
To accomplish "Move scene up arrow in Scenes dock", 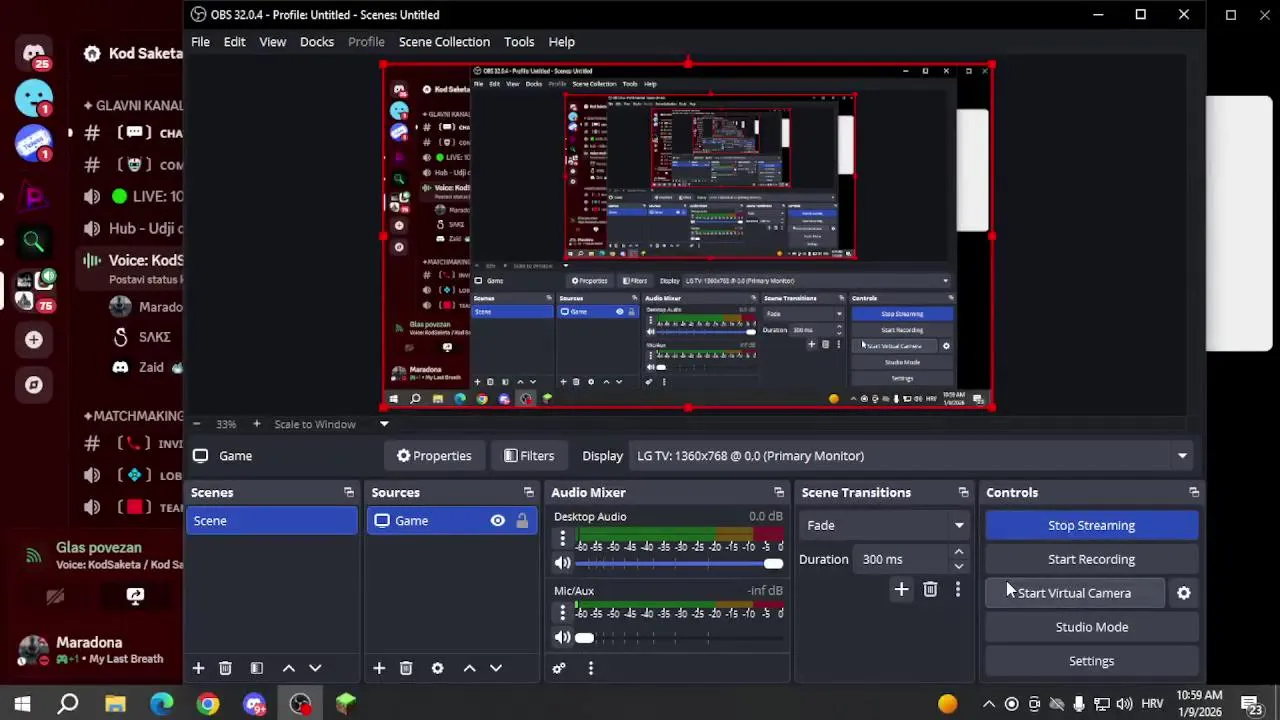I will pyautogui.click(x=288, y=668).
